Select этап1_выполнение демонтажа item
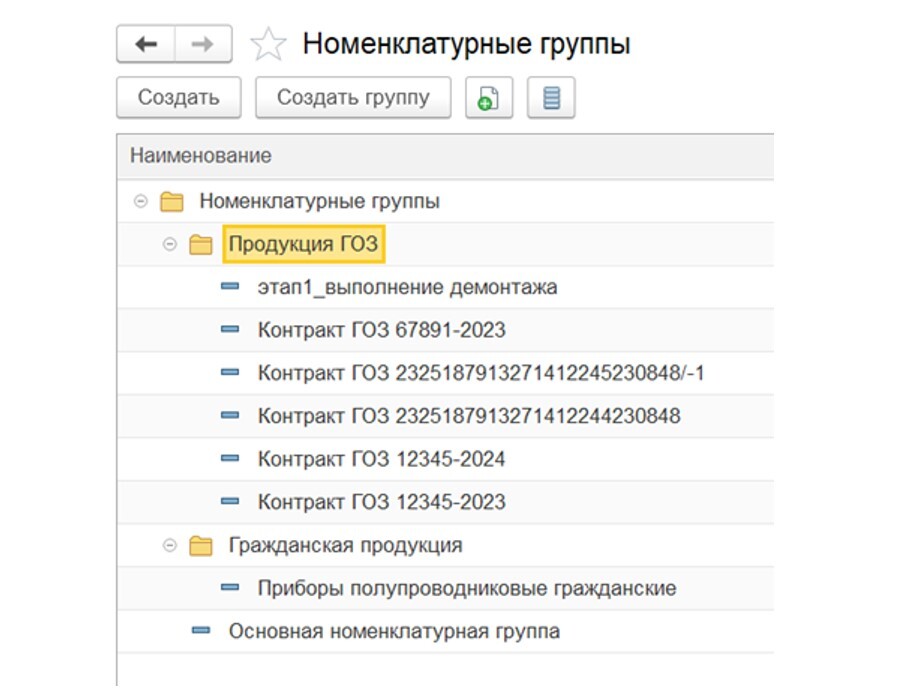The height and width of the screenshot is (689, 918). pos(407,287)
